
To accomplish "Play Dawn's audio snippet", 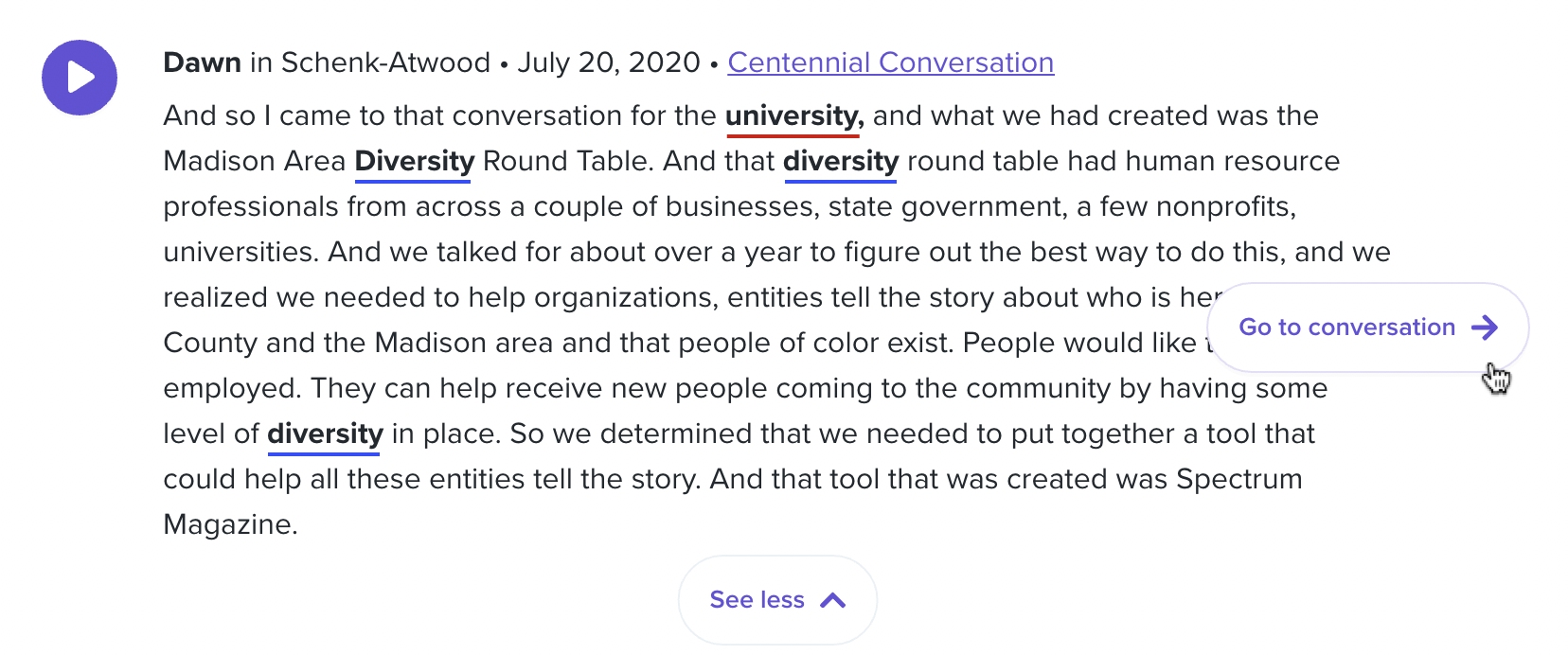I will tap(80, 78).
